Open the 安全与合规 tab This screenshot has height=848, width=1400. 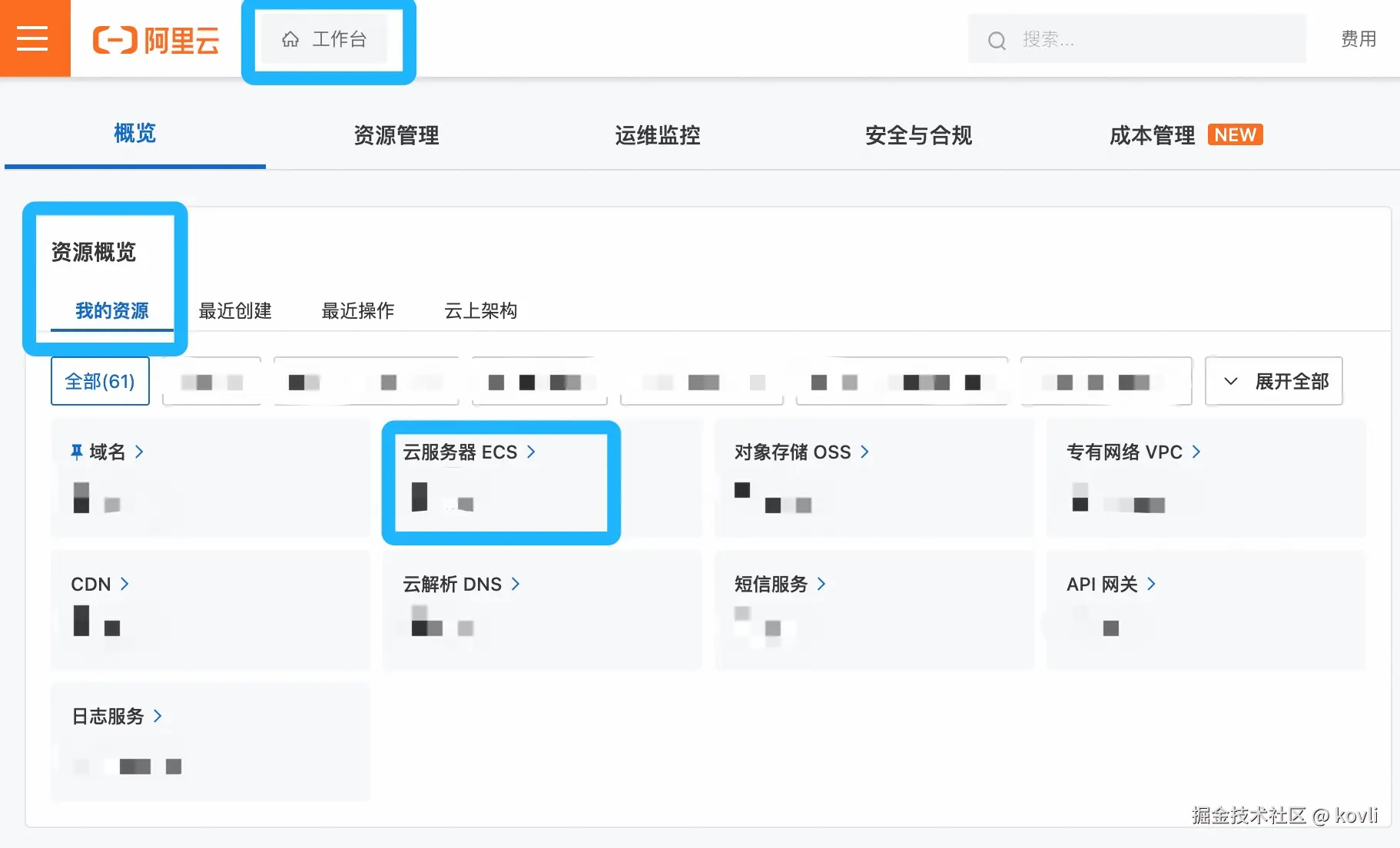tap(919, 135)
